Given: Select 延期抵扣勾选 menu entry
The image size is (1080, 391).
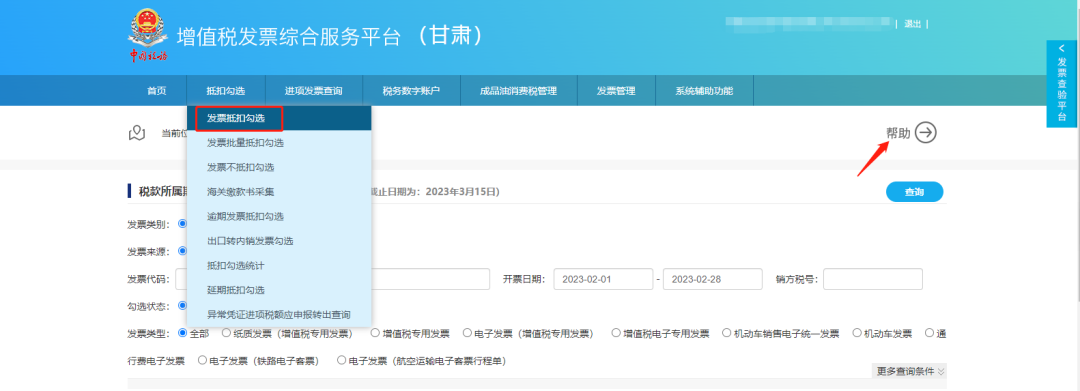Looking at the screenshot, I should (279, 290).
